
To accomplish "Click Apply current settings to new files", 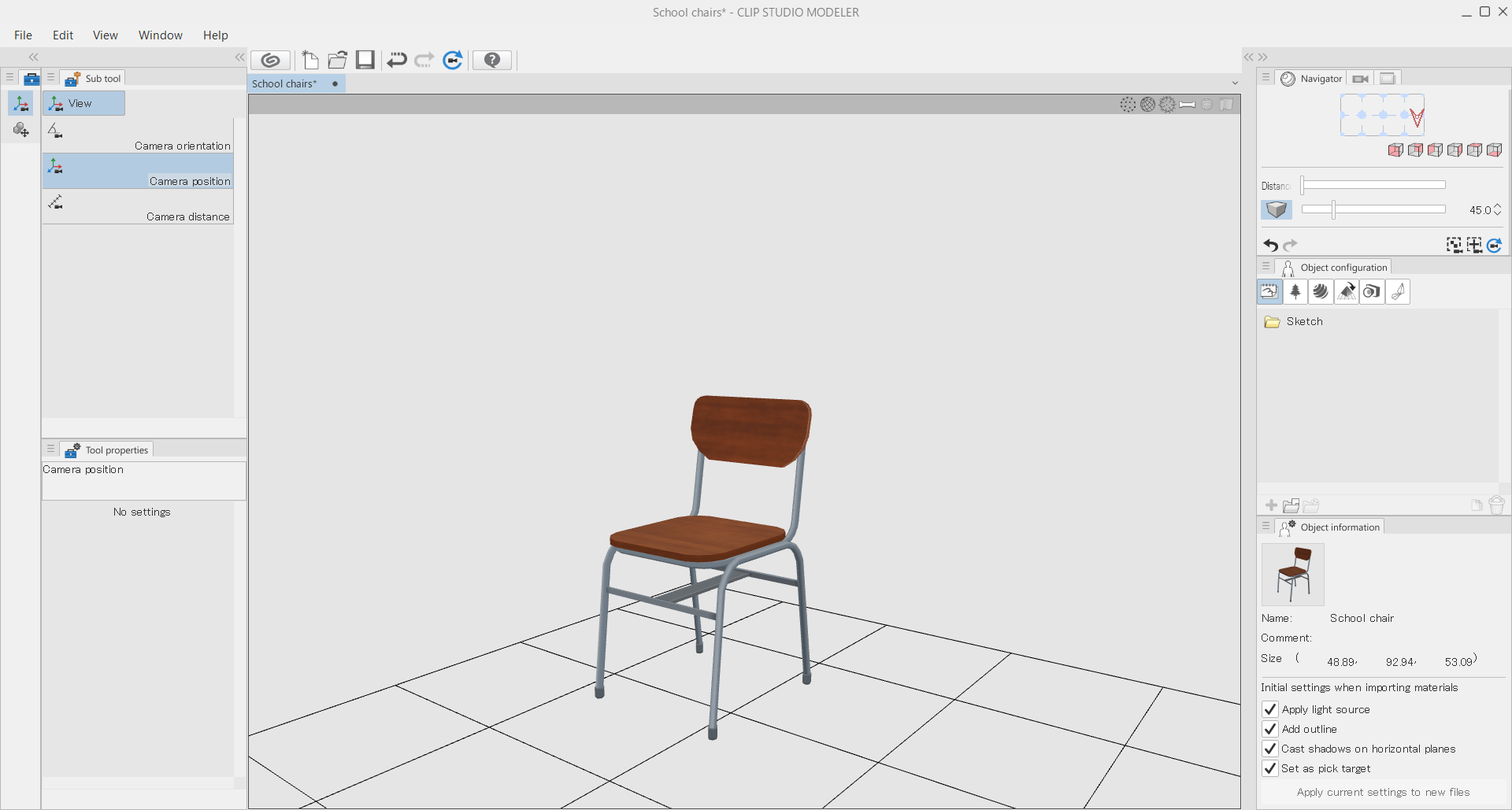I will coord(1383,792).
